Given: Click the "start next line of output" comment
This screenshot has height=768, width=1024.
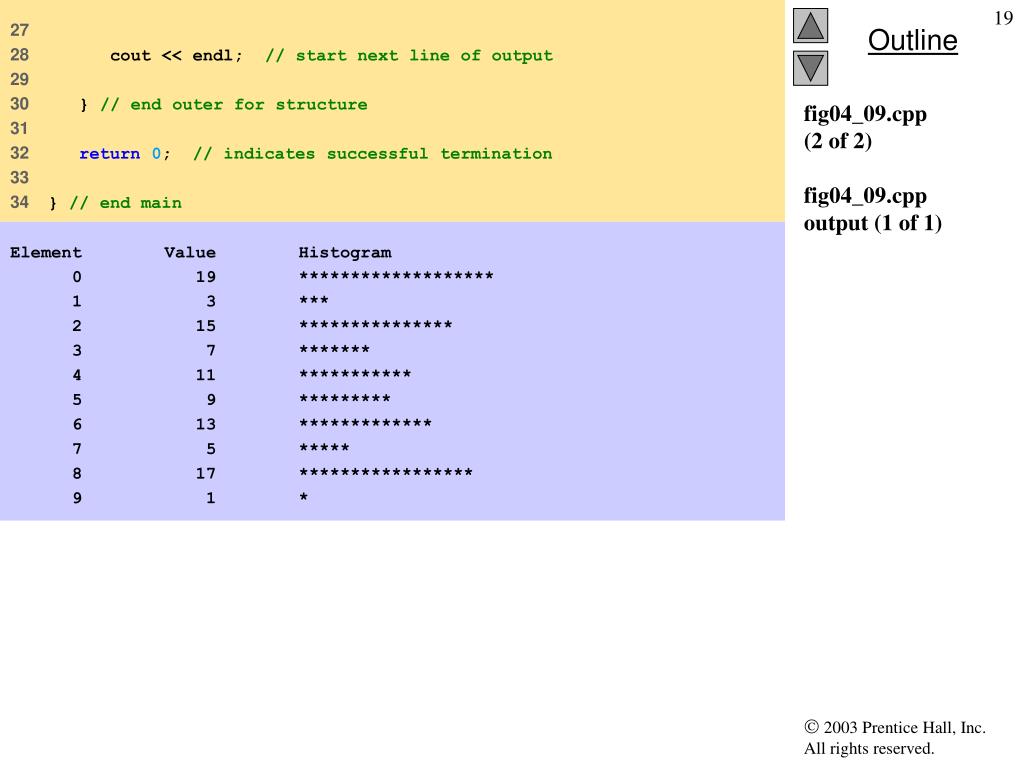Looking at the screenshot, I should 409,56.
